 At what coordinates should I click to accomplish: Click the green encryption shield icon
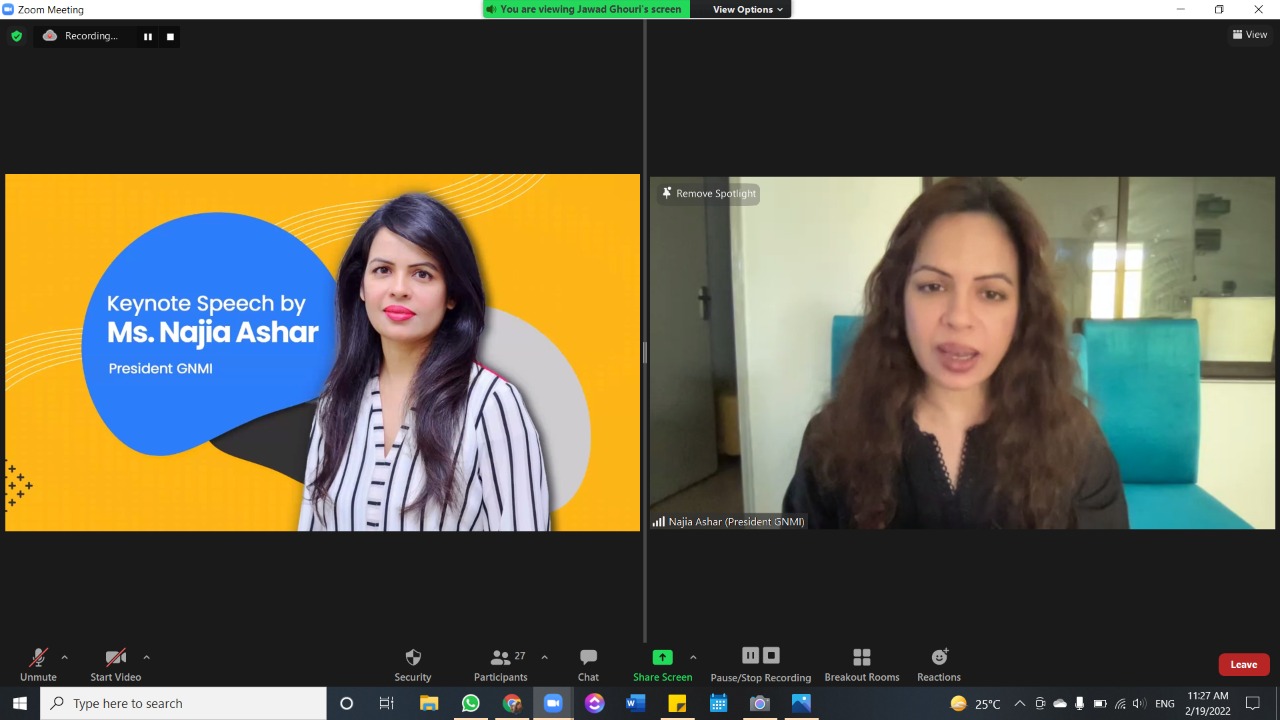point(16,36)
